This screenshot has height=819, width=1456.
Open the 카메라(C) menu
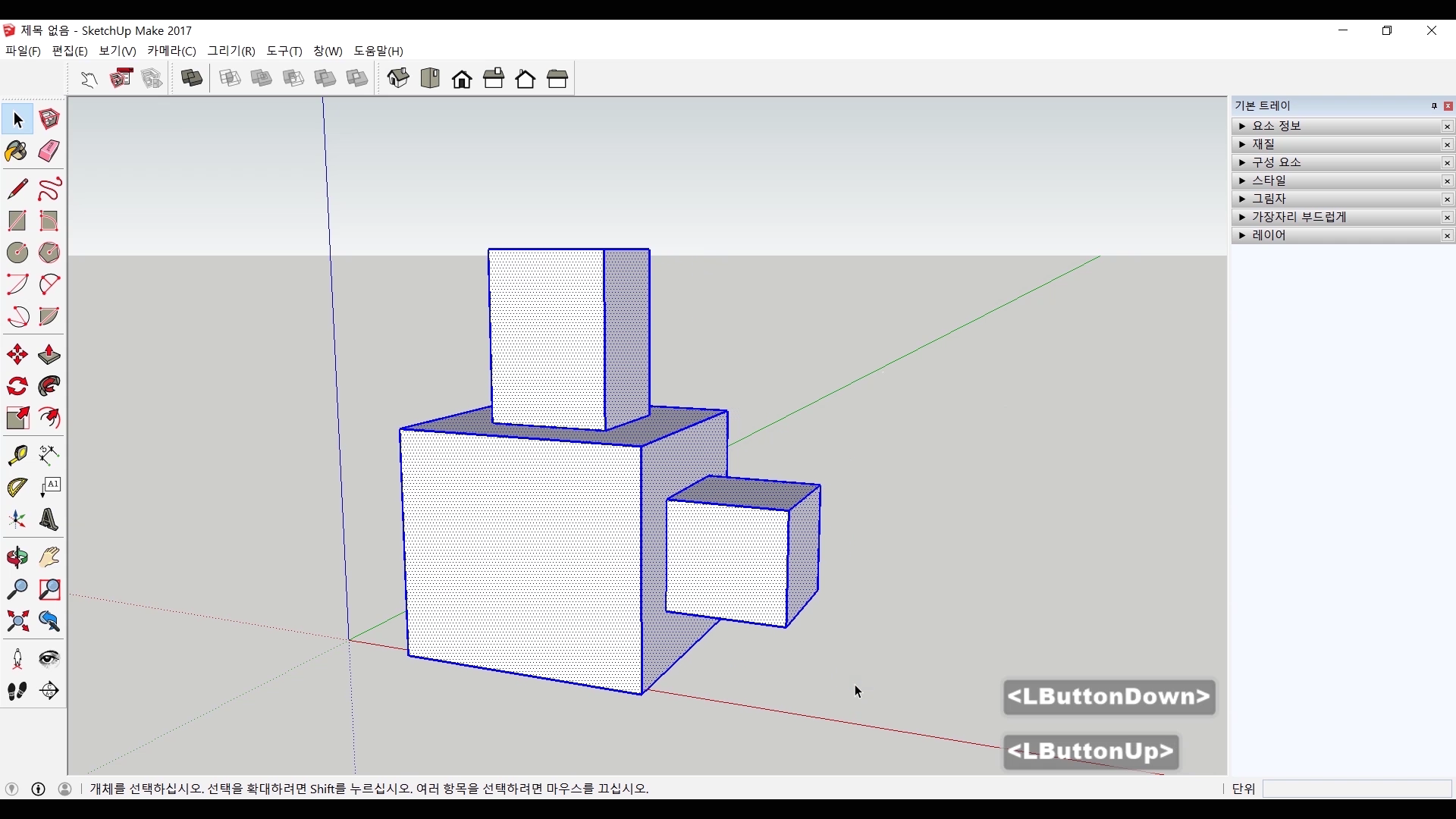click(171, 51)
